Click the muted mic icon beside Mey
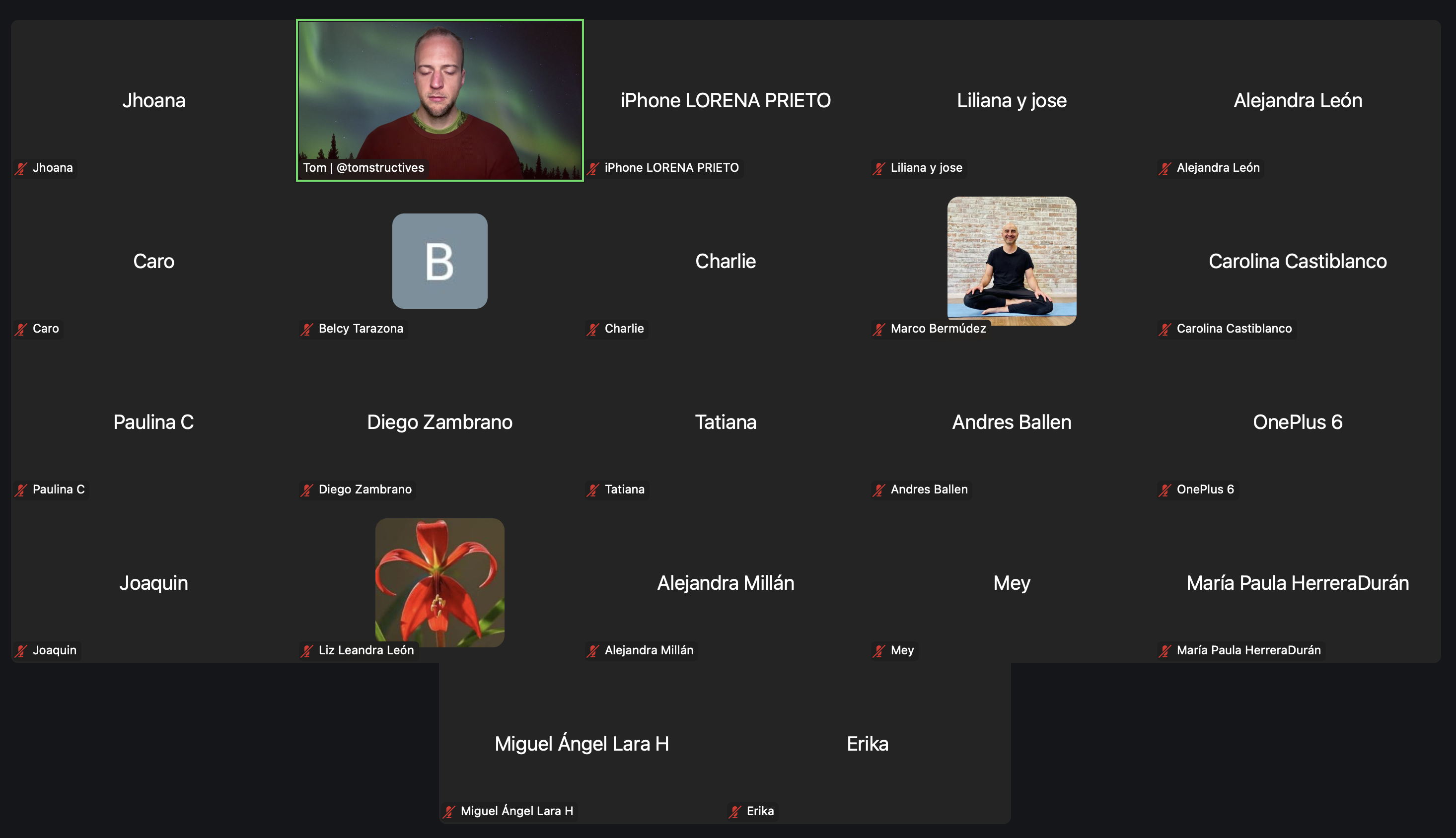 pyautogui.click(x=879, y=651)
